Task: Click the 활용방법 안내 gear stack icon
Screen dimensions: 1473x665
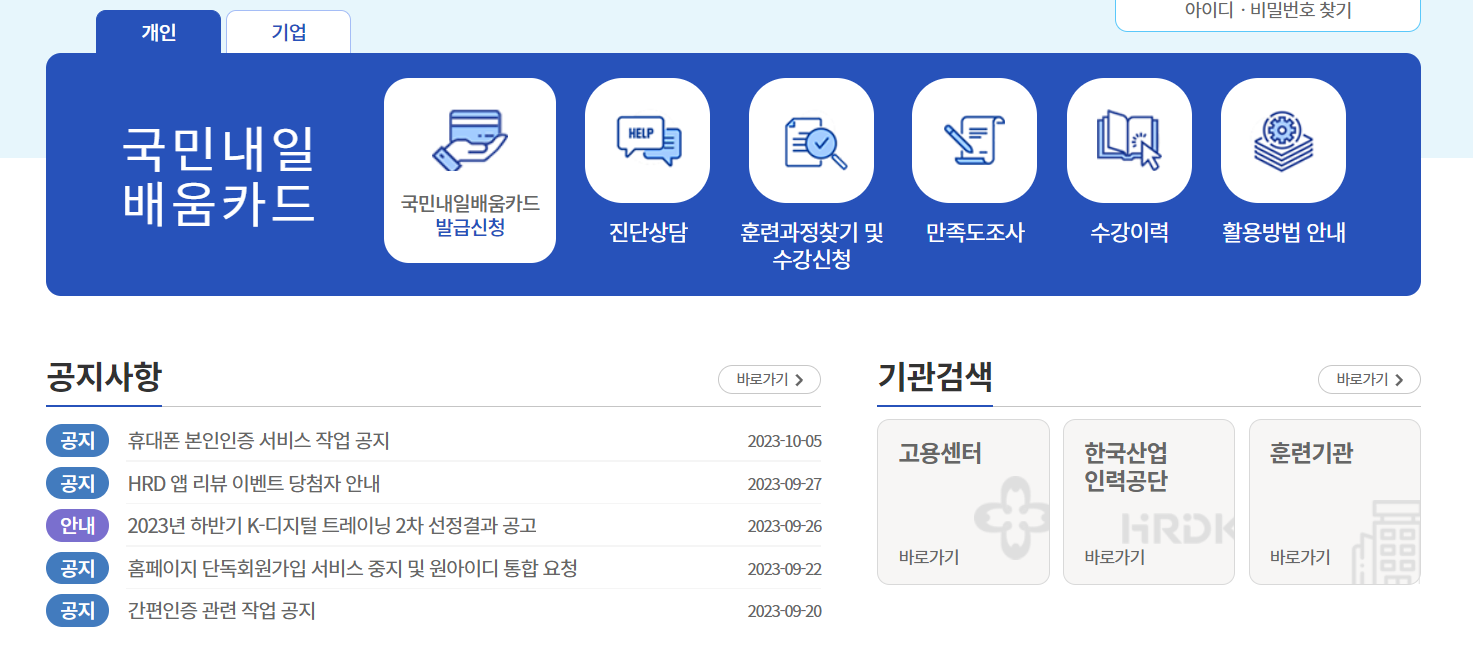Action: pyautogui.click(x=1283, y=140)
